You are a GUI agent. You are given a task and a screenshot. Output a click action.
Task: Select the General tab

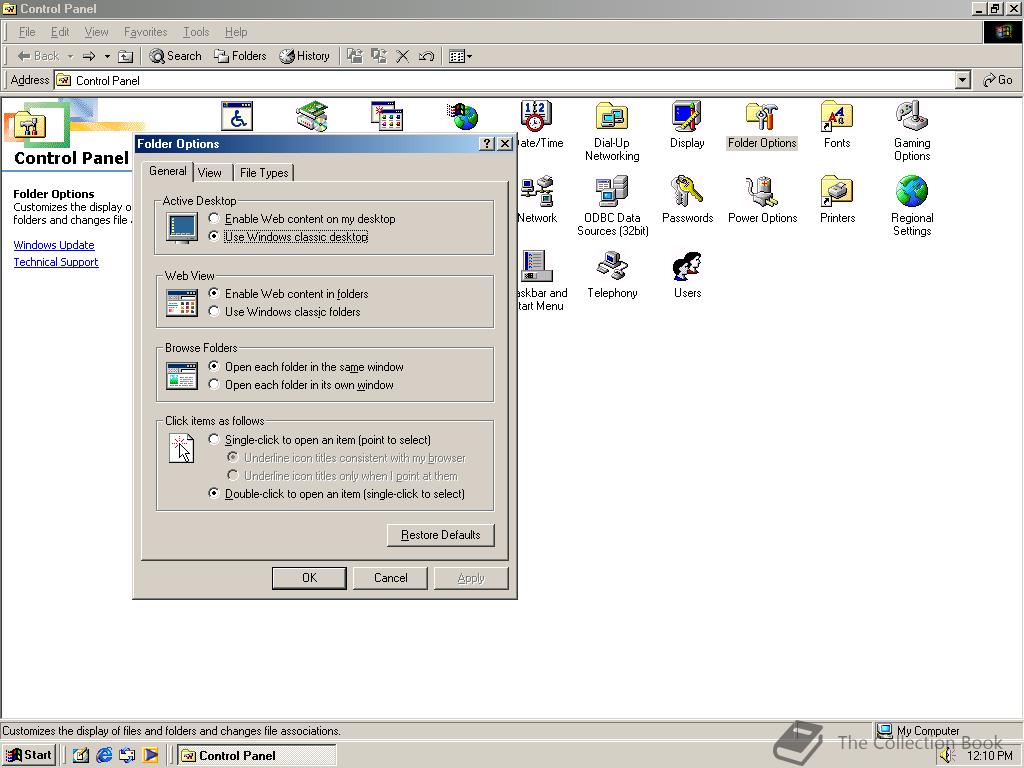(x=167, y=170)
